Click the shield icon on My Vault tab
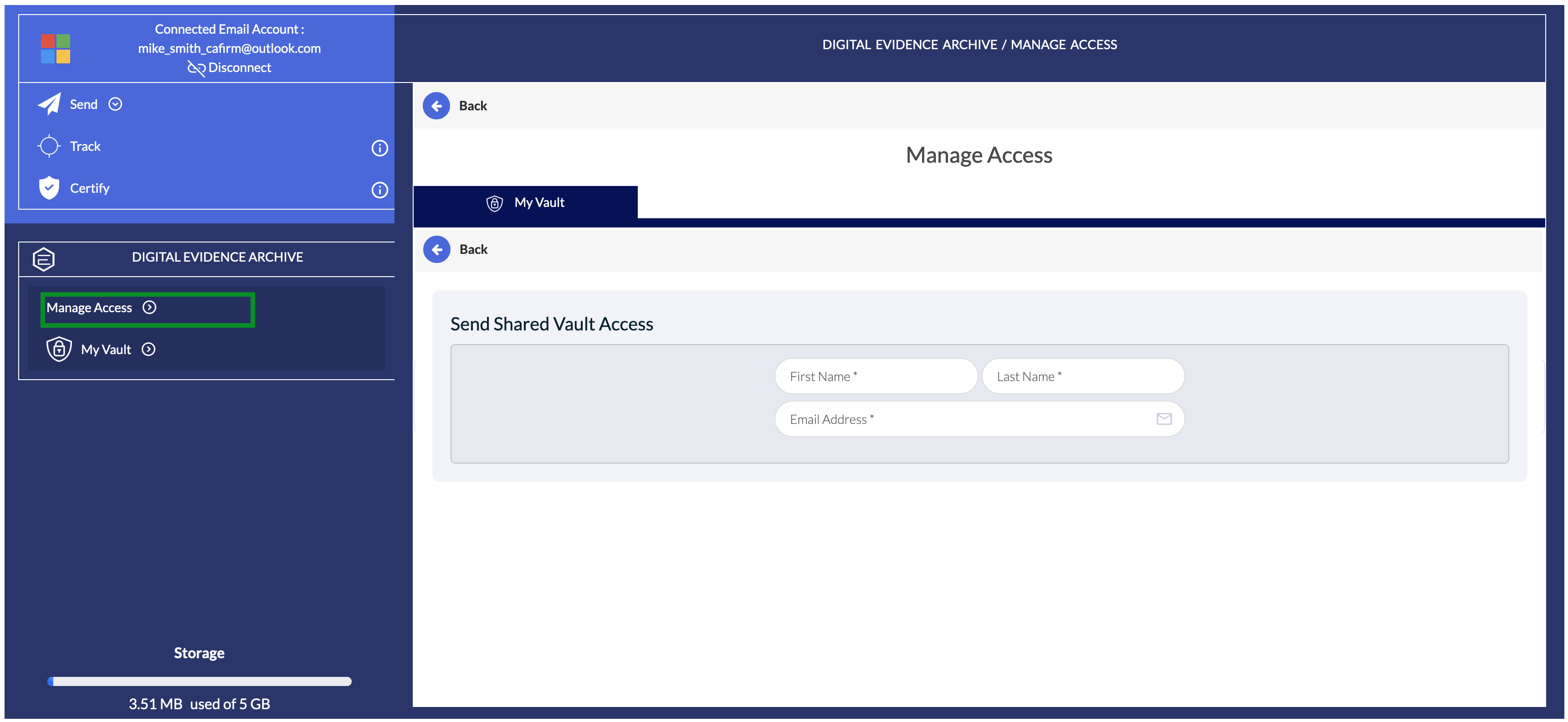The width and height of the screenshot is (1568, 722). (495, 203)
